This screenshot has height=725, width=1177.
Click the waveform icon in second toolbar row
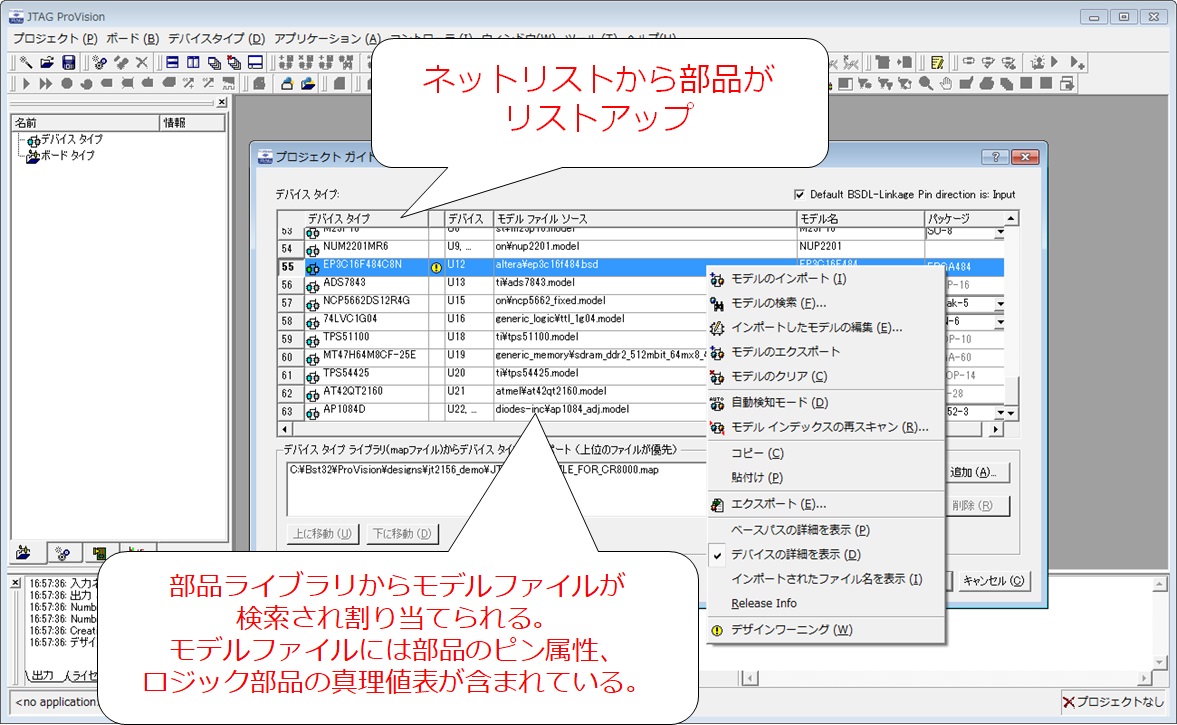(x=228, y=83)
